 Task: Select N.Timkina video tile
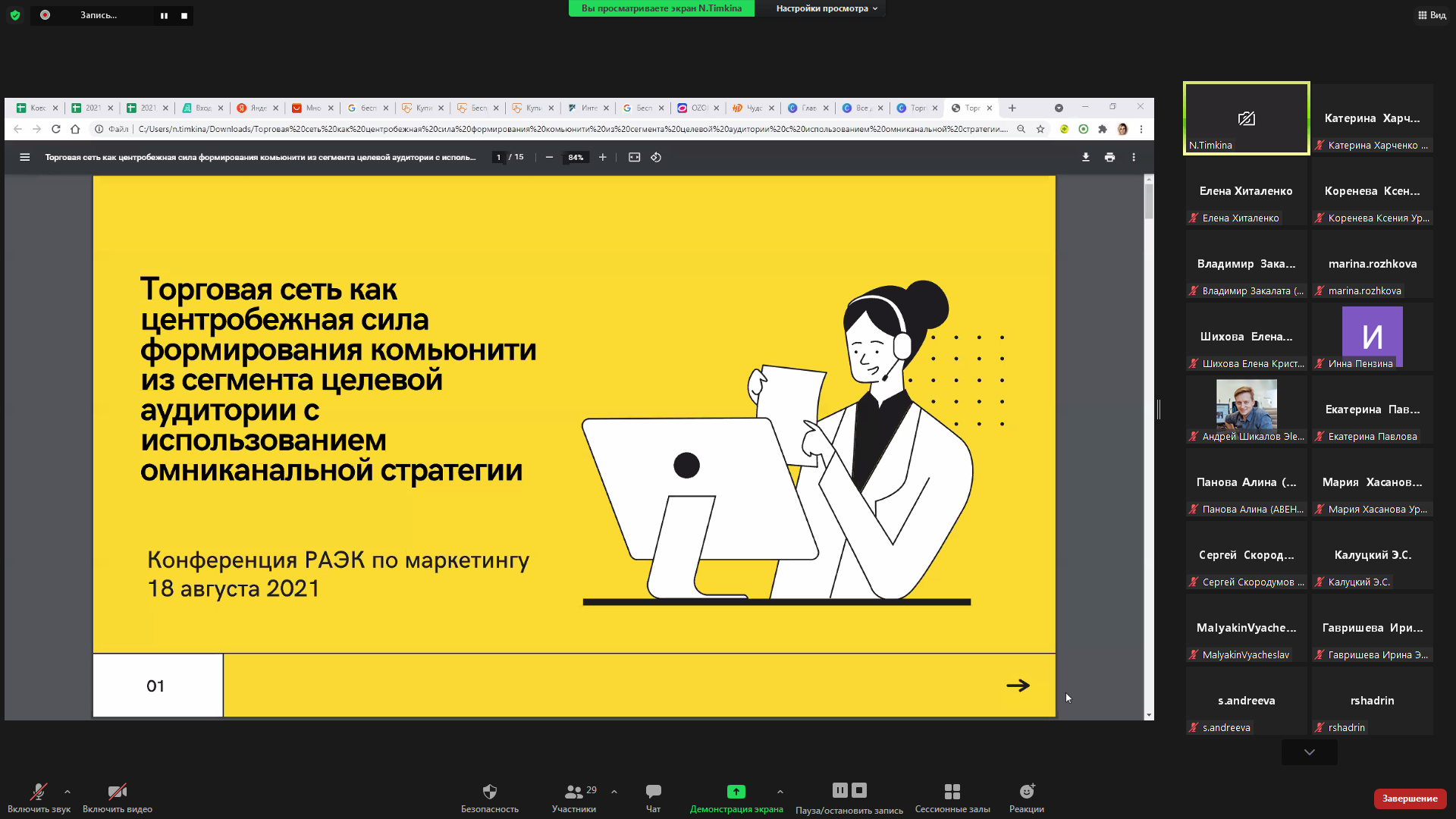click(x=1246, y=118)
